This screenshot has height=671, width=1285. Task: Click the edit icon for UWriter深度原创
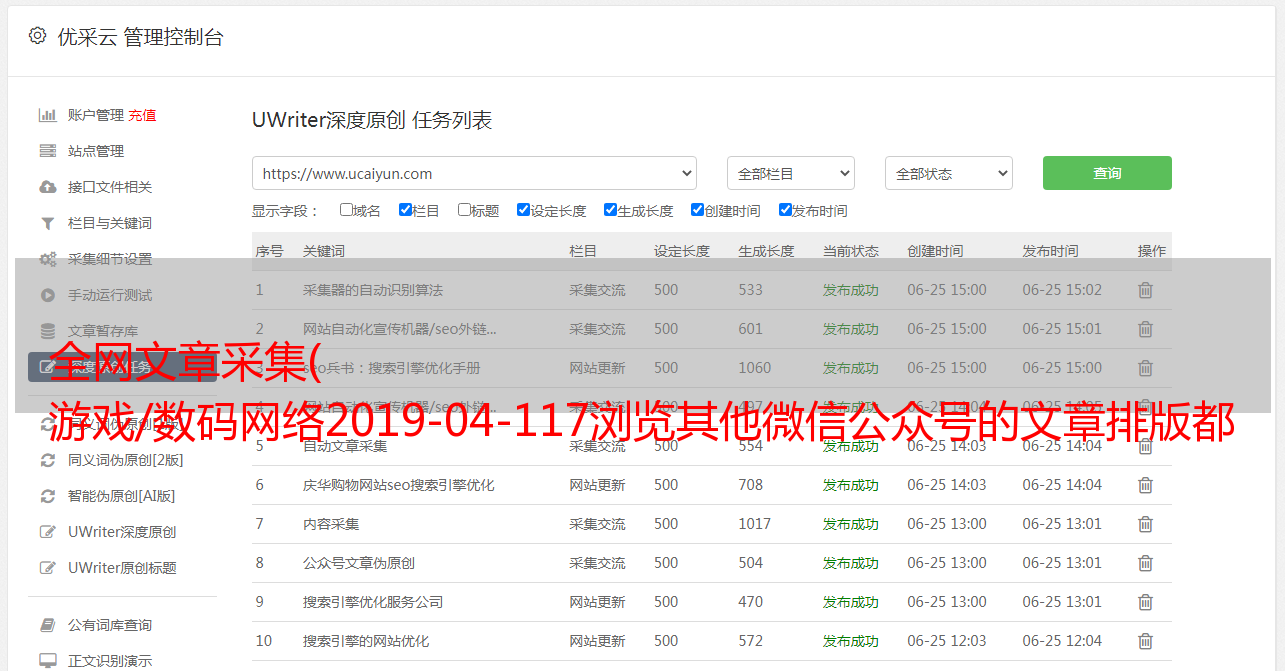click(47, 532)
